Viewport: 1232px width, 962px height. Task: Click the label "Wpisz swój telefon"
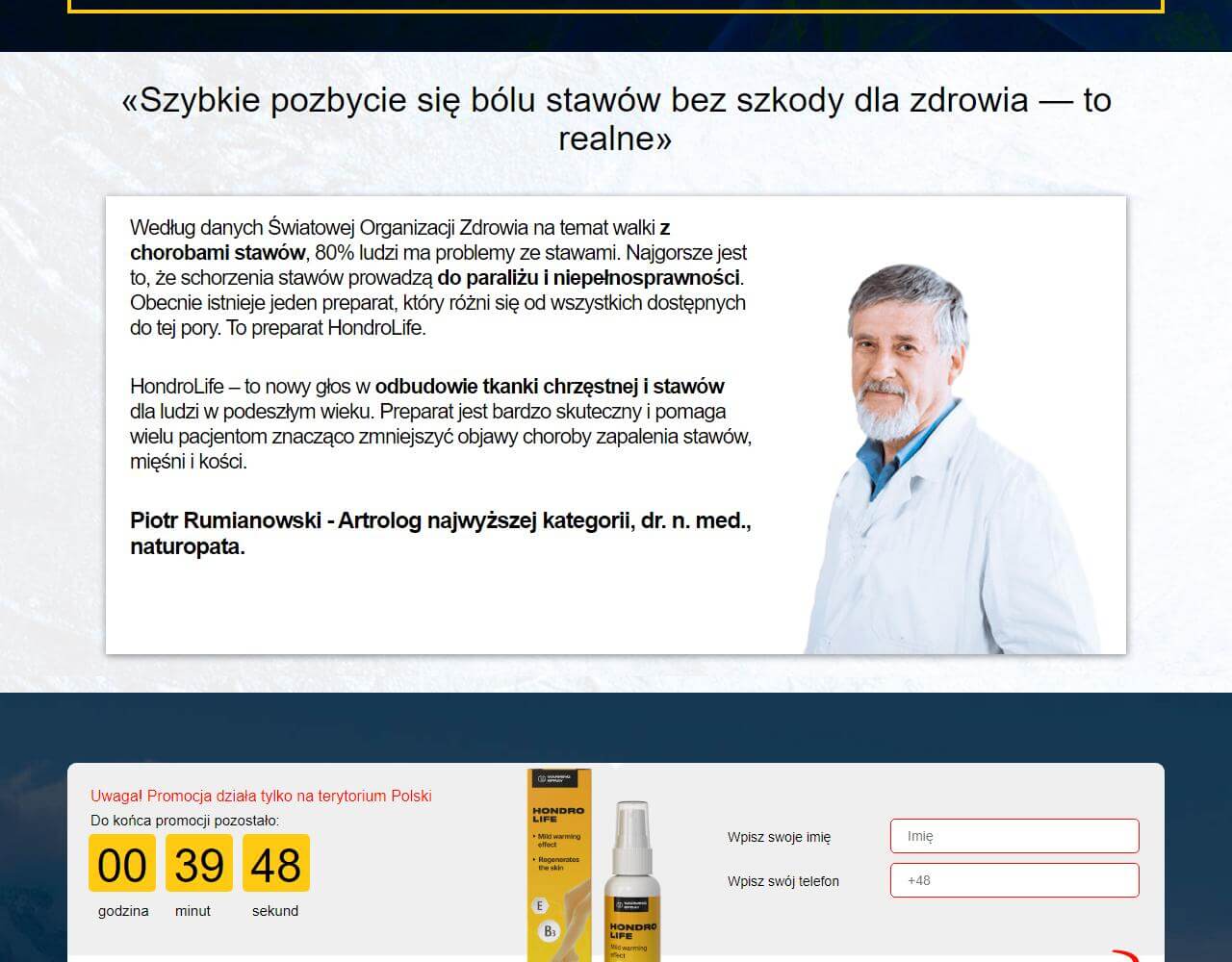pos(783,881)
